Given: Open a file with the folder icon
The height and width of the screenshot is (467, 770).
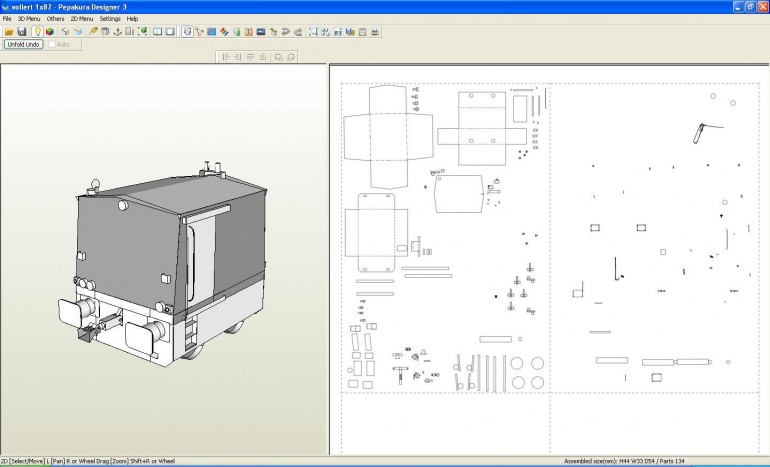Looking at the screenshot, I should pyautogui.click(x=9, y=32).
